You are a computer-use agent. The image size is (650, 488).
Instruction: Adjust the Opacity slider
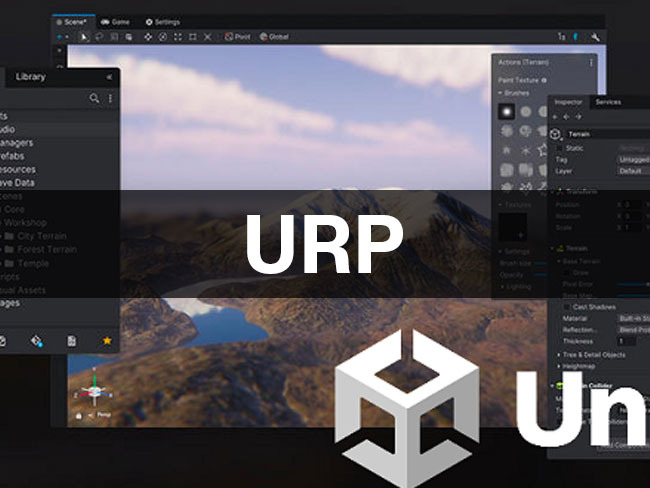(541, 275)
